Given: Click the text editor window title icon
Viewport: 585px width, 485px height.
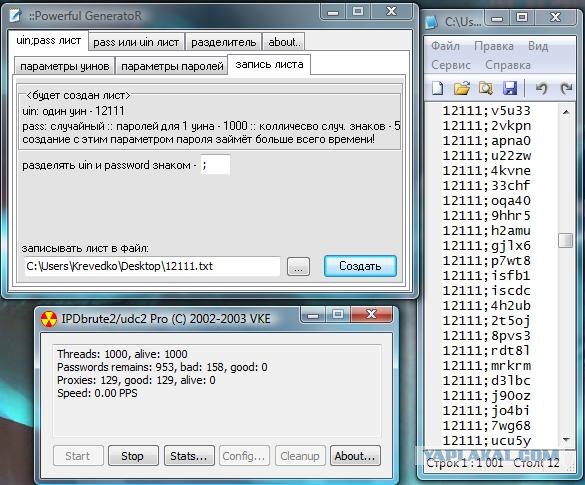Looking at the screenshot, I should 432,22.
